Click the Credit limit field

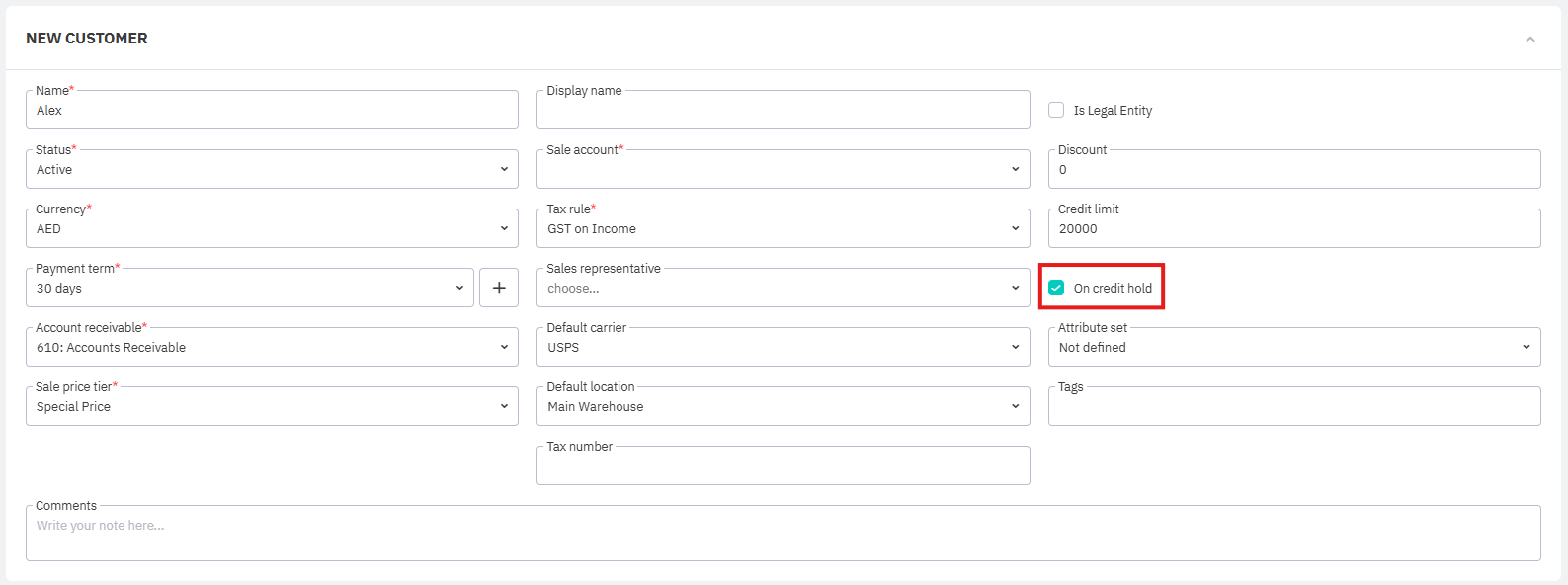tap(1293, 228)
